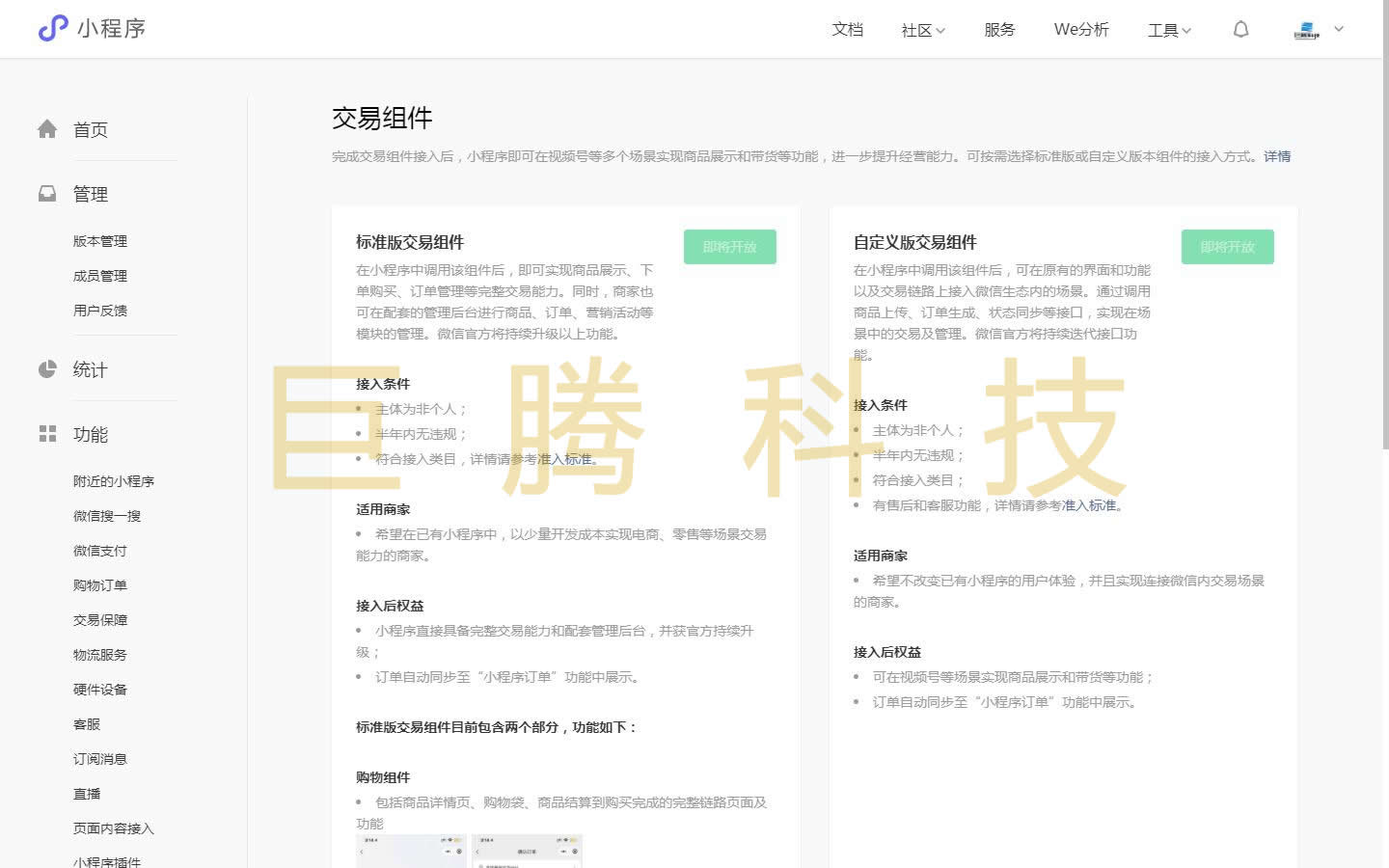The width and height of the screenshot is (1389, 868).
Task: Open 准入标准 link in 标准版 card
Action: pyautogui.click(x=564, y=459)
